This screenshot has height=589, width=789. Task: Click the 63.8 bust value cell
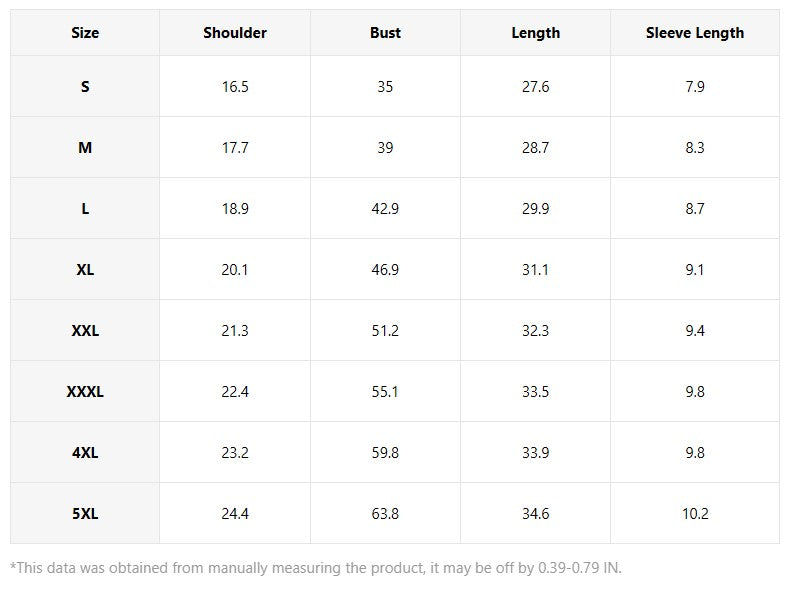[385, 514]
